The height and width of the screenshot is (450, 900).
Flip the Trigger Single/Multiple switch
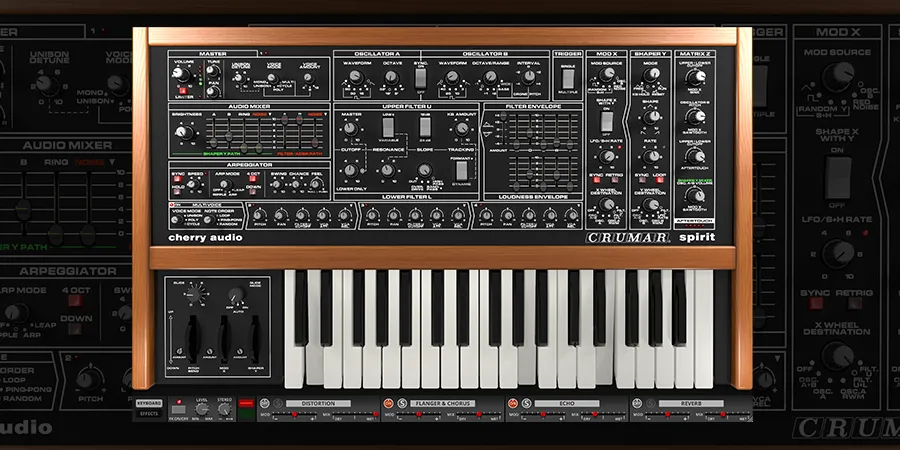568,79
